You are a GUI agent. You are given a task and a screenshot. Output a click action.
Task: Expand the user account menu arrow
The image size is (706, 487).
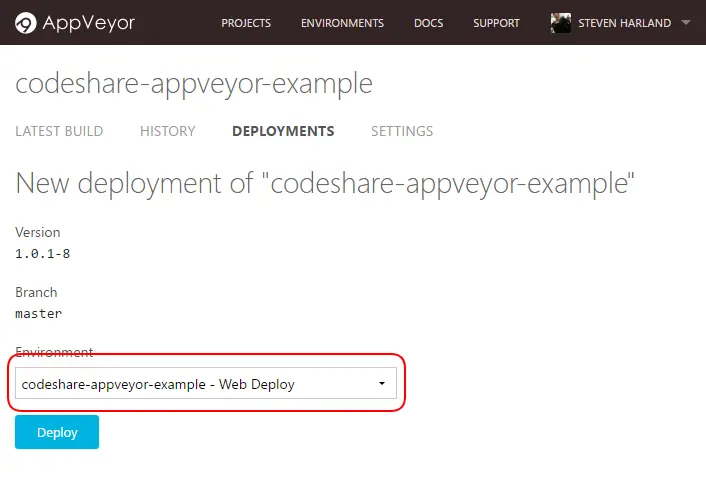pos(685,23)
